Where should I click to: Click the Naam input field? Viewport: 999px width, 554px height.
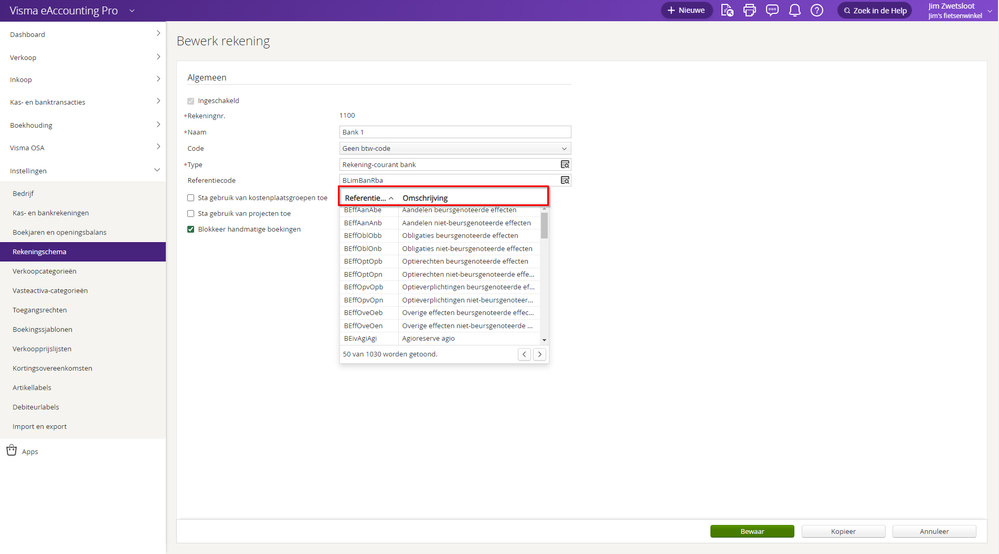tap(455, 132)
